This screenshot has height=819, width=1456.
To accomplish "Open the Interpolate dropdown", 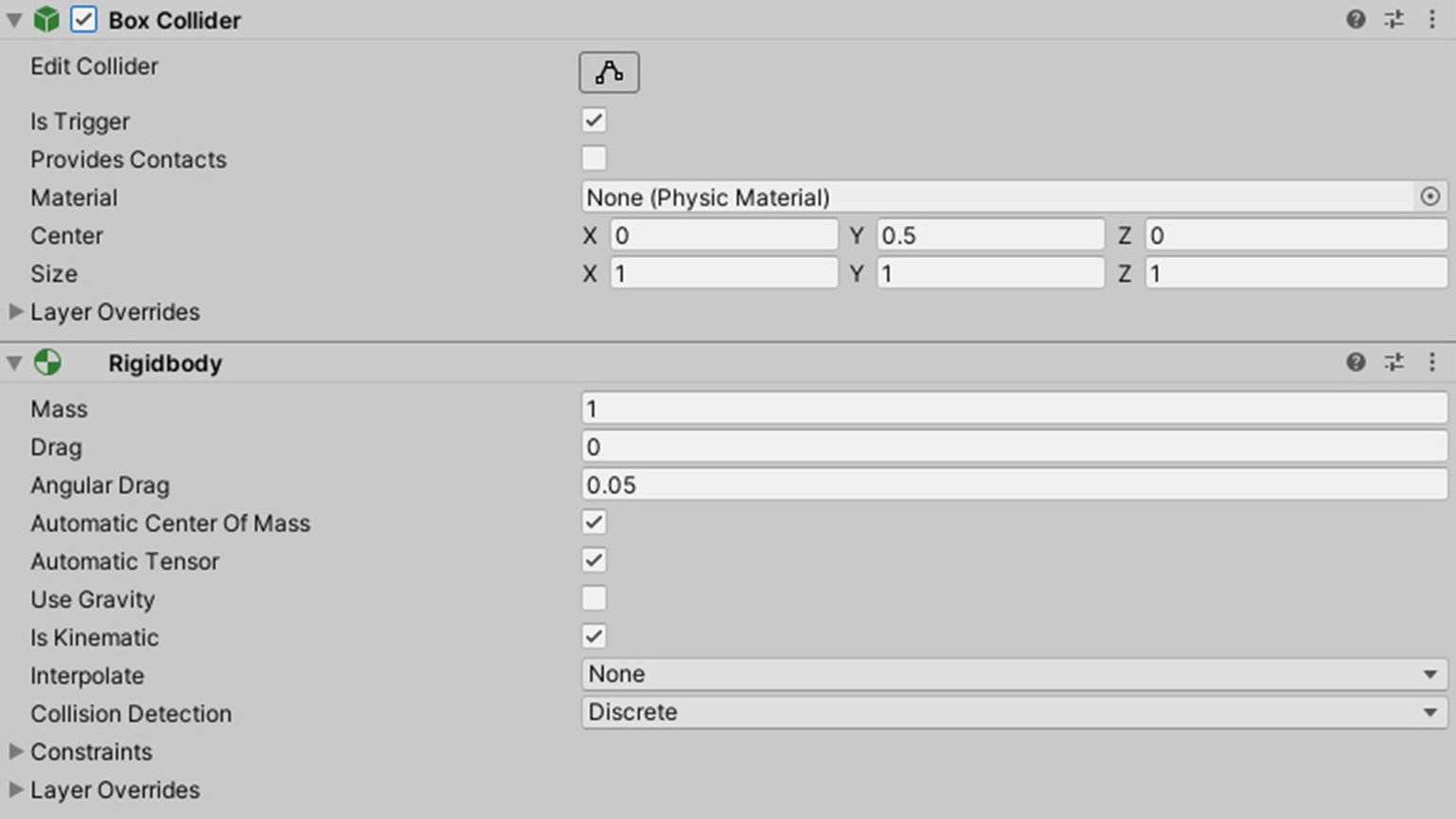I will 1013,674.
